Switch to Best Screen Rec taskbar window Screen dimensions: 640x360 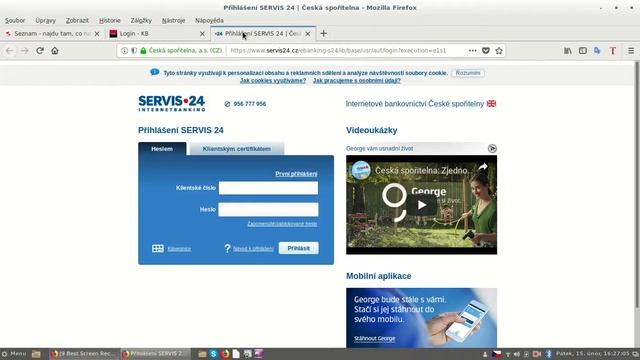[83, 354]
